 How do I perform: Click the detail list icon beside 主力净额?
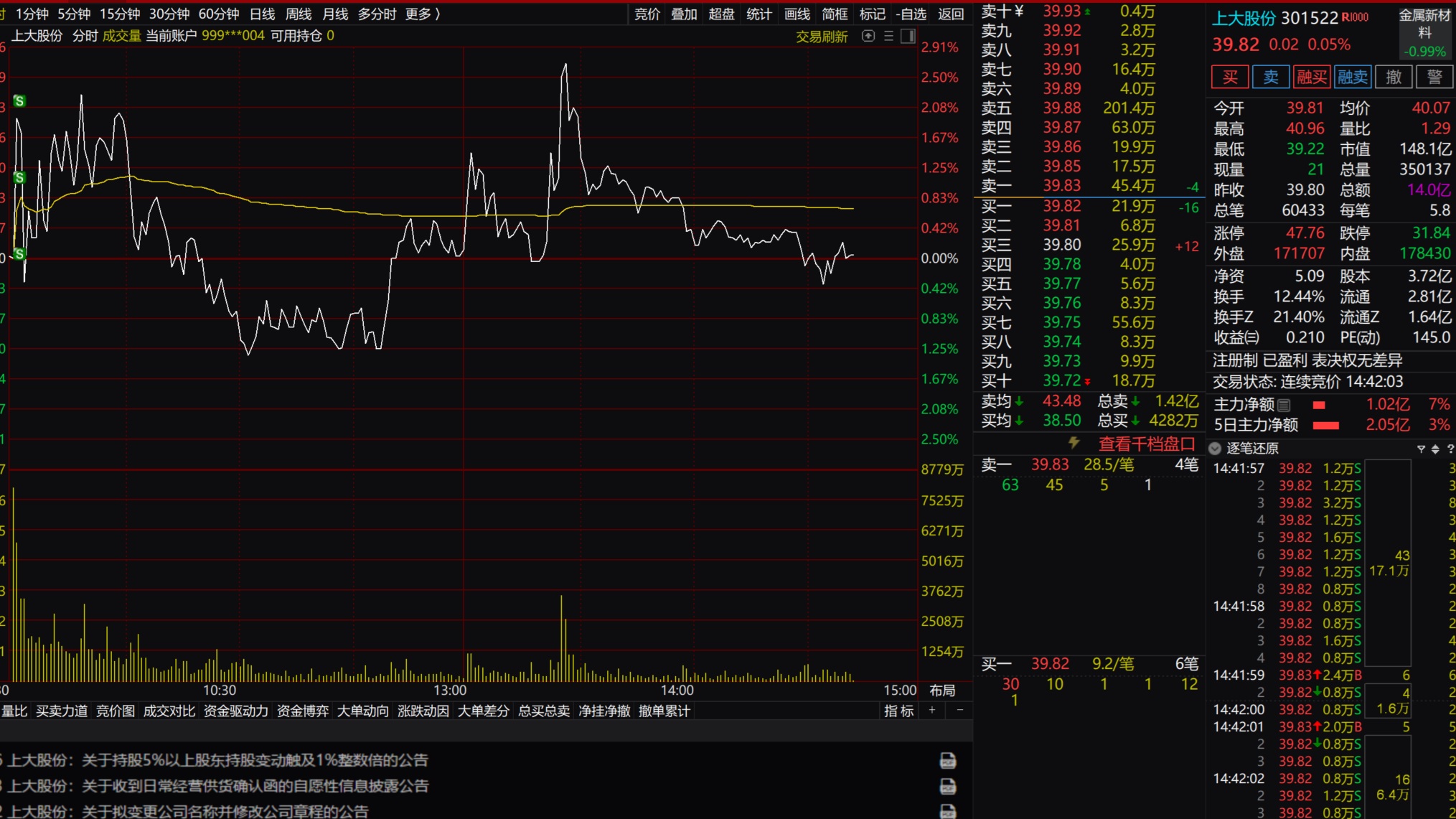1284,405
